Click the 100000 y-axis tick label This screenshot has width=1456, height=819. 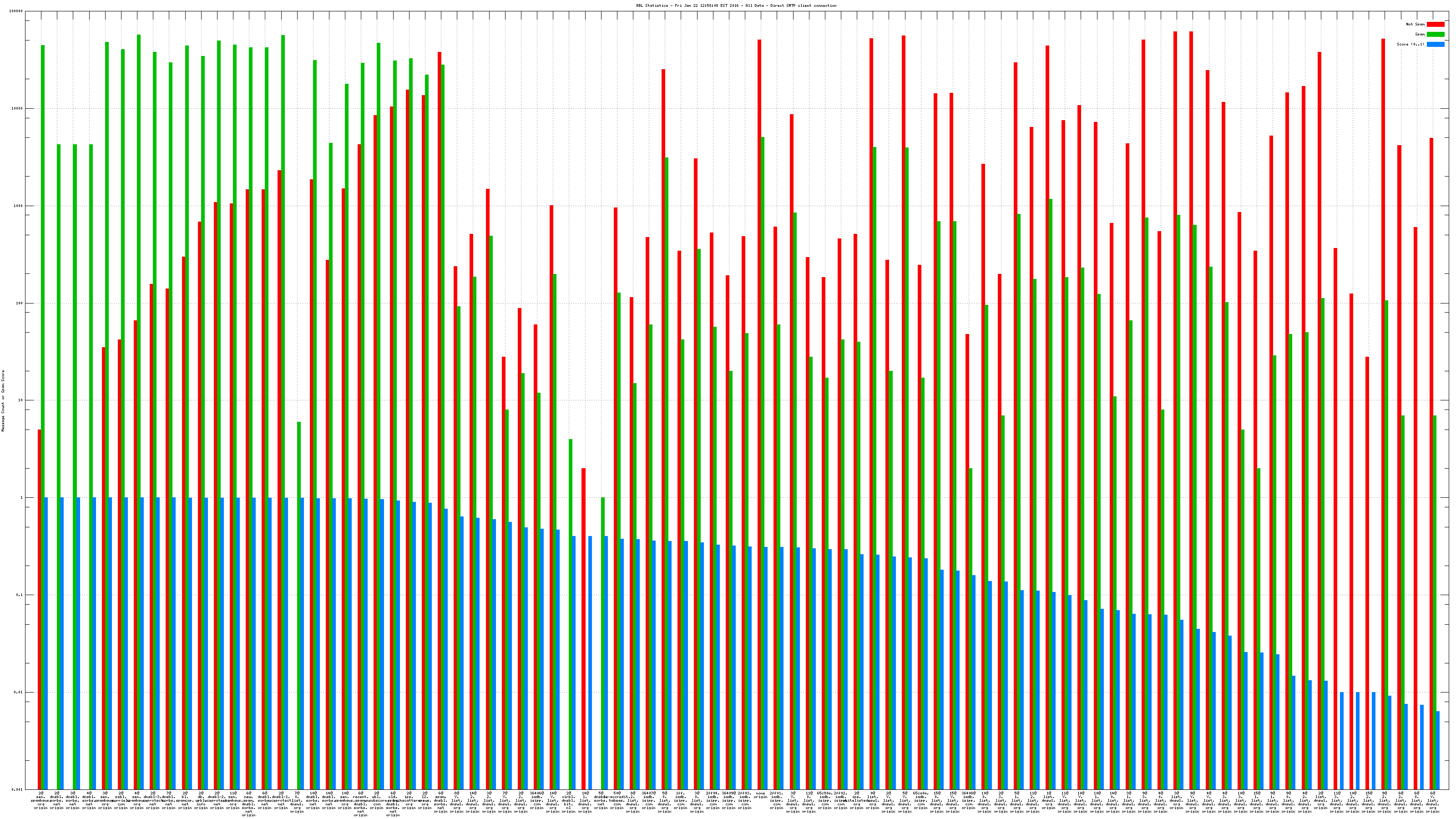pyautogui.click(x=16, y=11)
